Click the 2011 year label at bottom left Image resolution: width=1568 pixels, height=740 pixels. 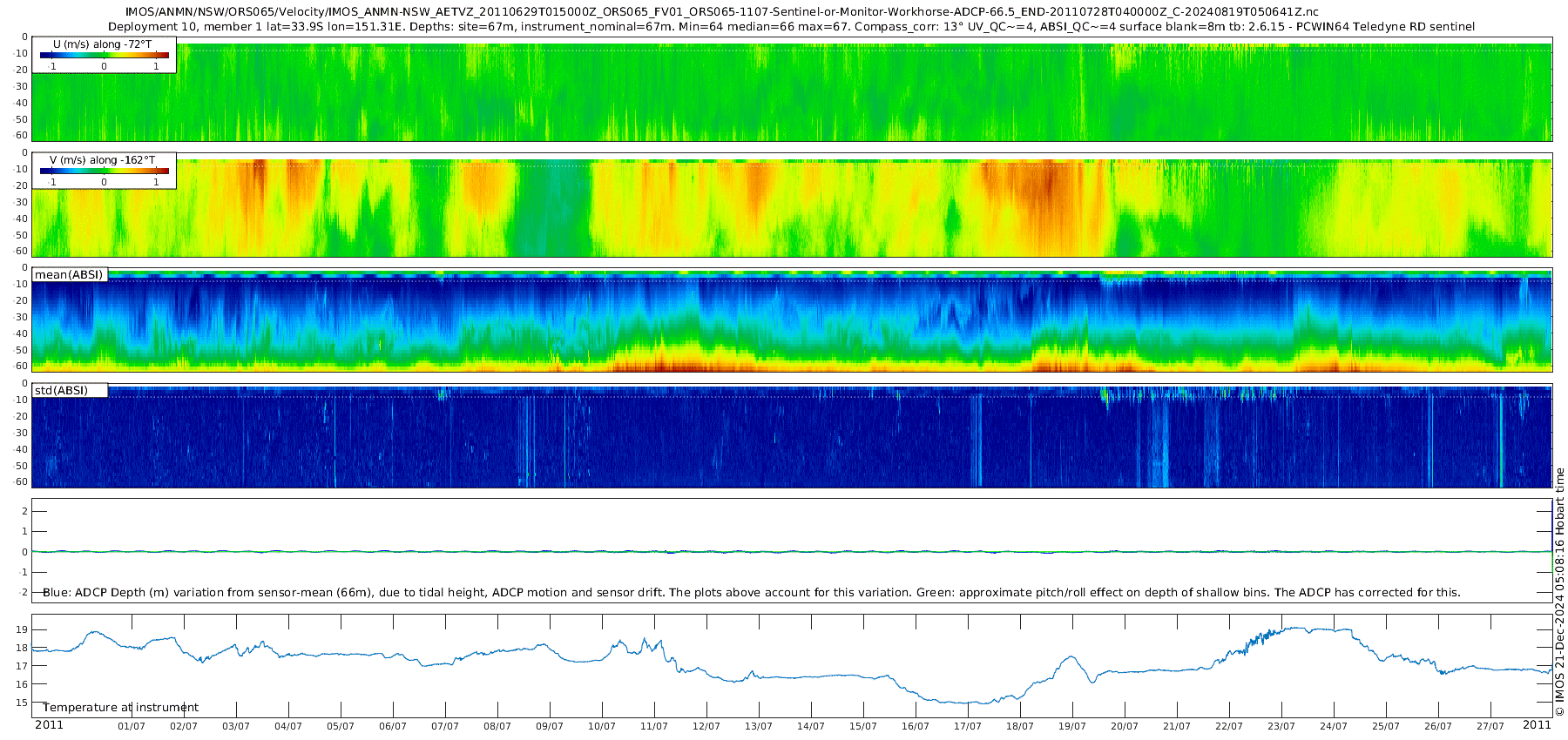click(x=49, y=725)
